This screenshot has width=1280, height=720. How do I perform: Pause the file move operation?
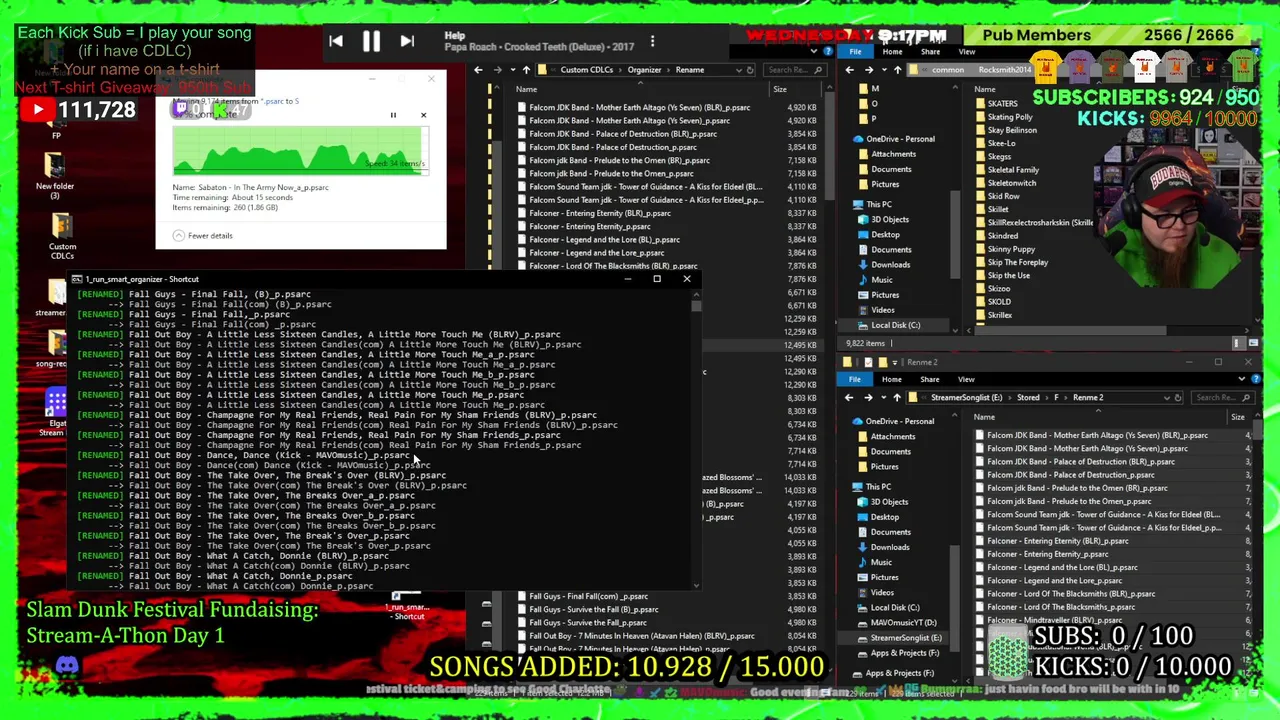pyautogui.click(x=393, y=115)
